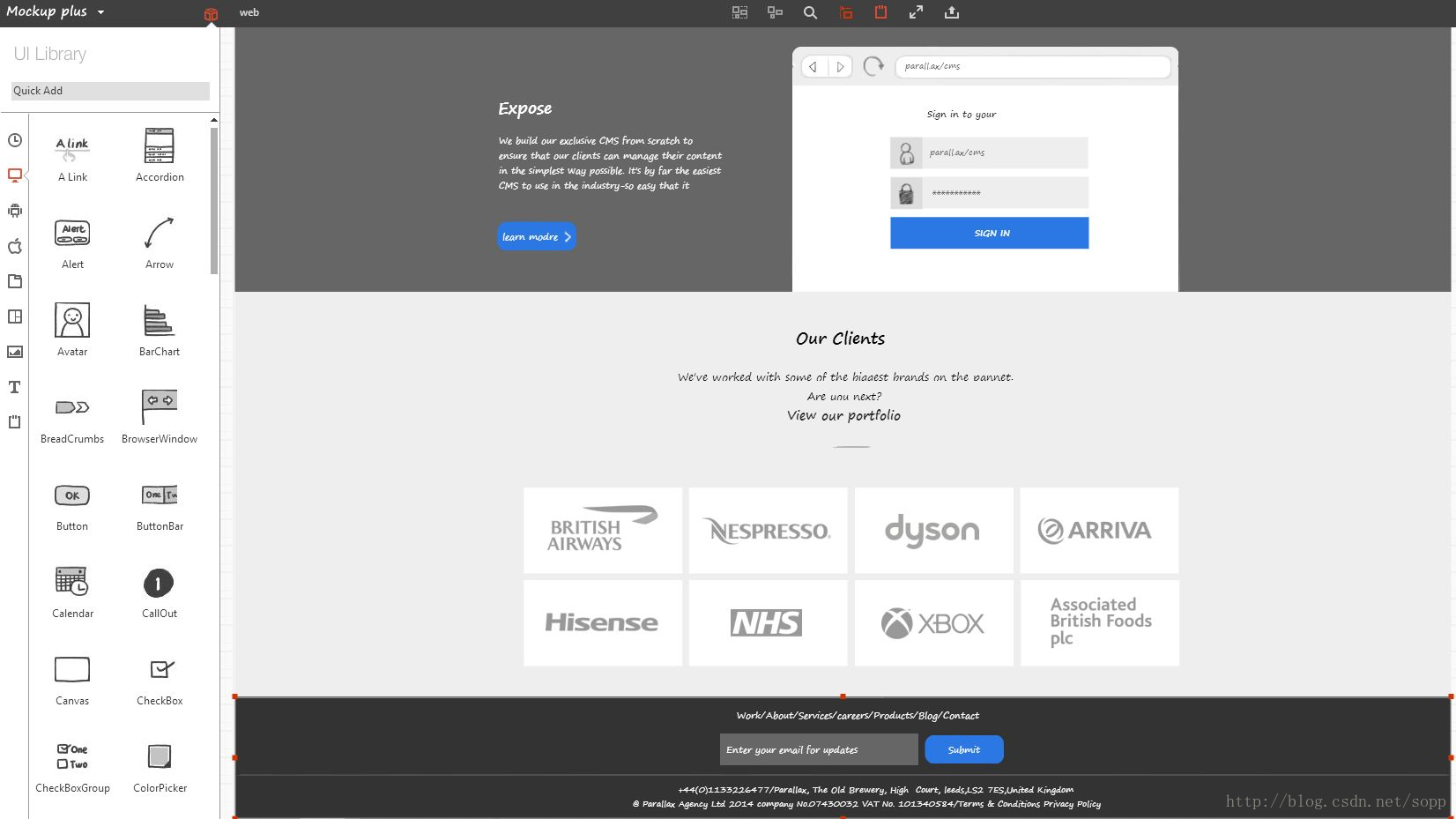Click the username field in sign-in form
Image resolution: width=1456 pixels, height=819 pixels.
click(989, 153)
